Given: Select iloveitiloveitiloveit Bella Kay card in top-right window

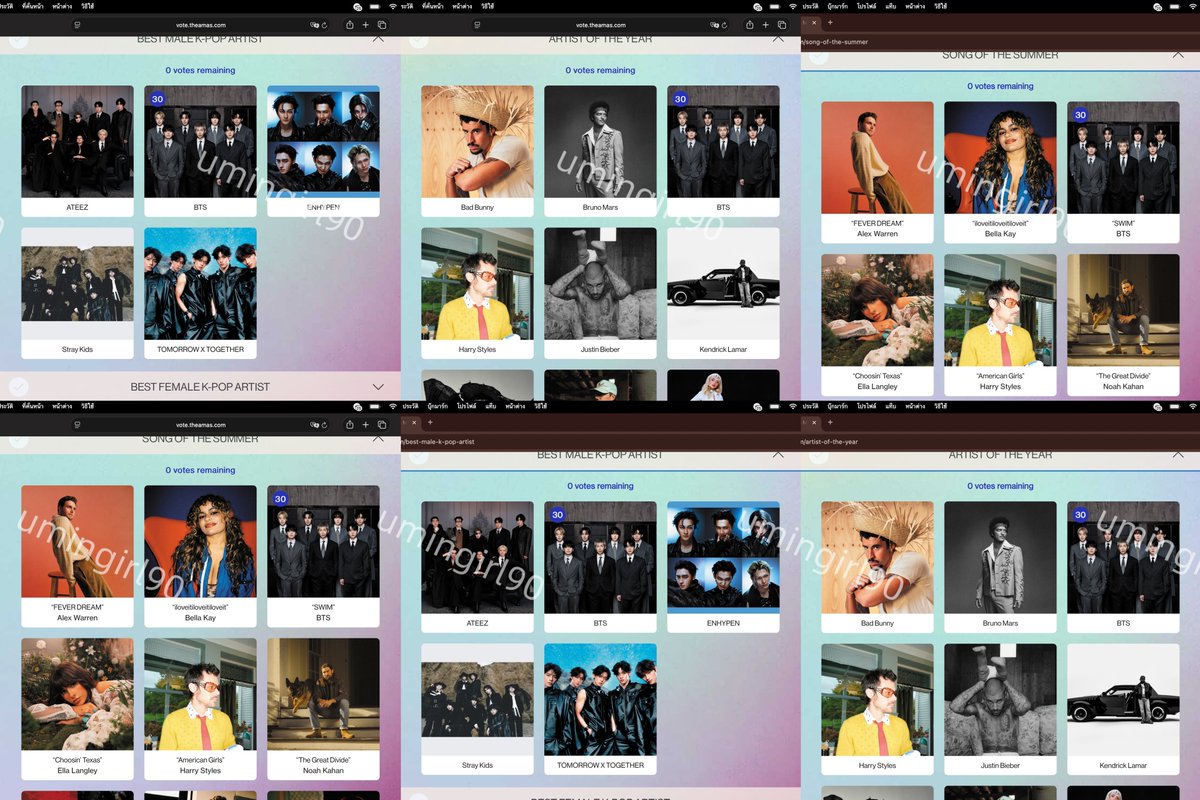Looking at the screenshot, I should [x=1000, y=172].
